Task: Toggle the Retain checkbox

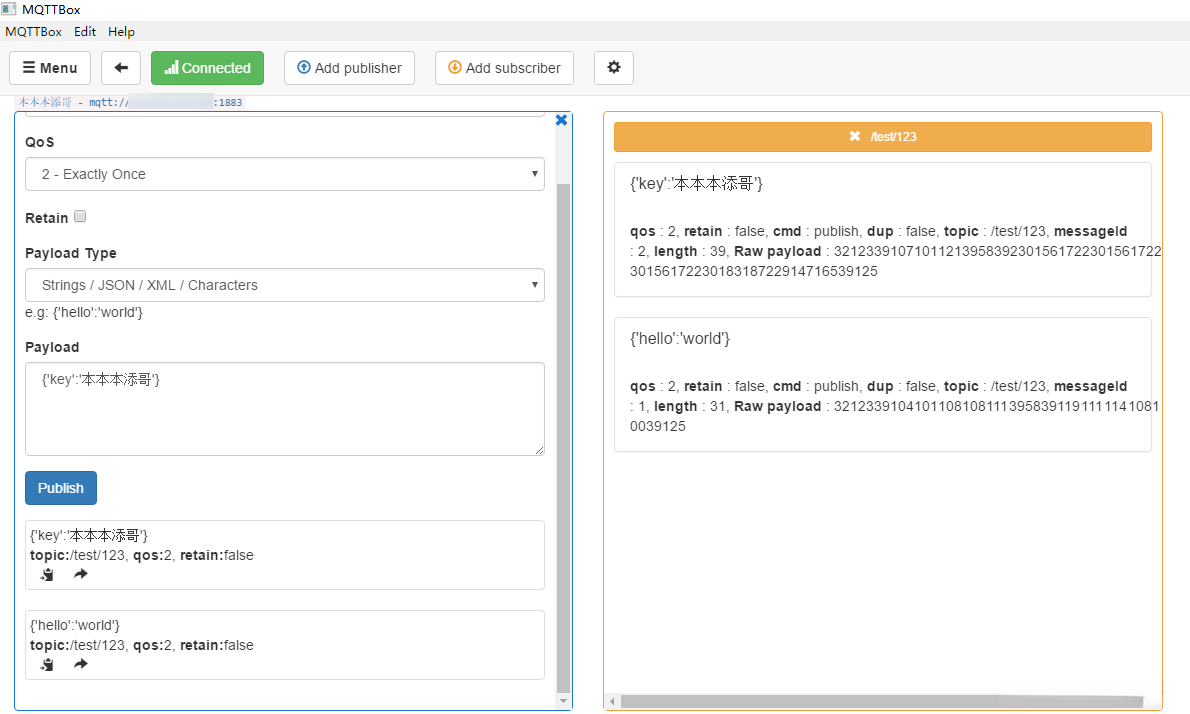Action: tap(80, 217)
